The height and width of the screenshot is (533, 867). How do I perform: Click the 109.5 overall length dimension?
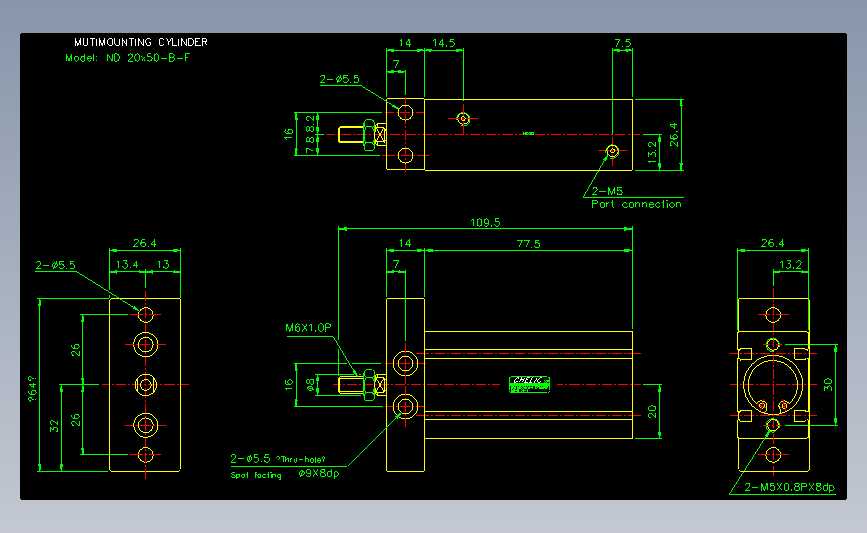coord(485,222)
